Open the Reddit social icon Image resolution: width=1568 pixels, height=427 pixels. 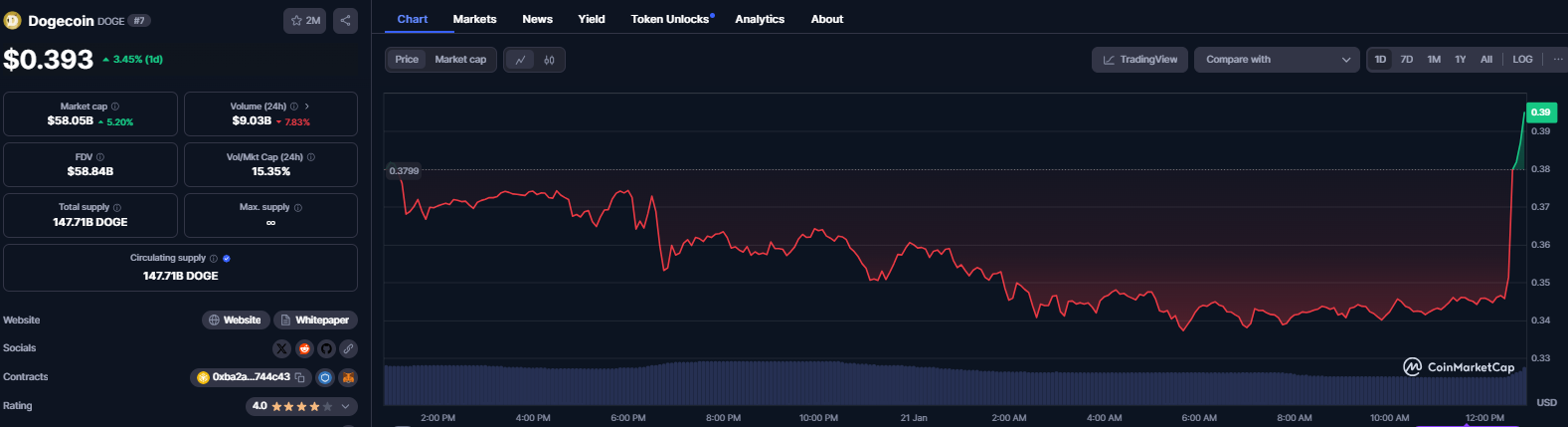304,348
